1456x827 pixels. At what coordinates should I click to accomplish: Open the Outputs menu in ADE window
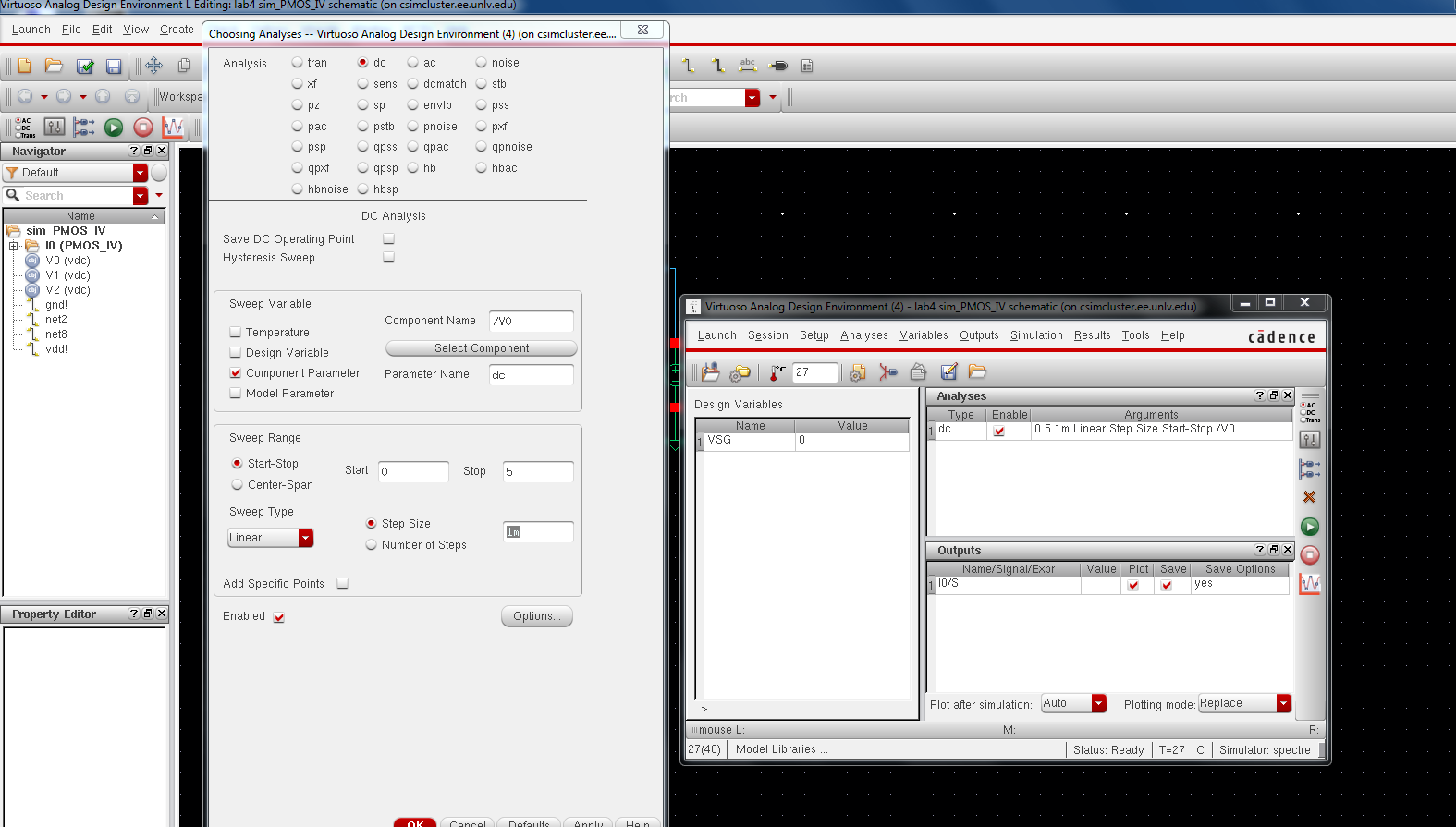pos(979,335)
